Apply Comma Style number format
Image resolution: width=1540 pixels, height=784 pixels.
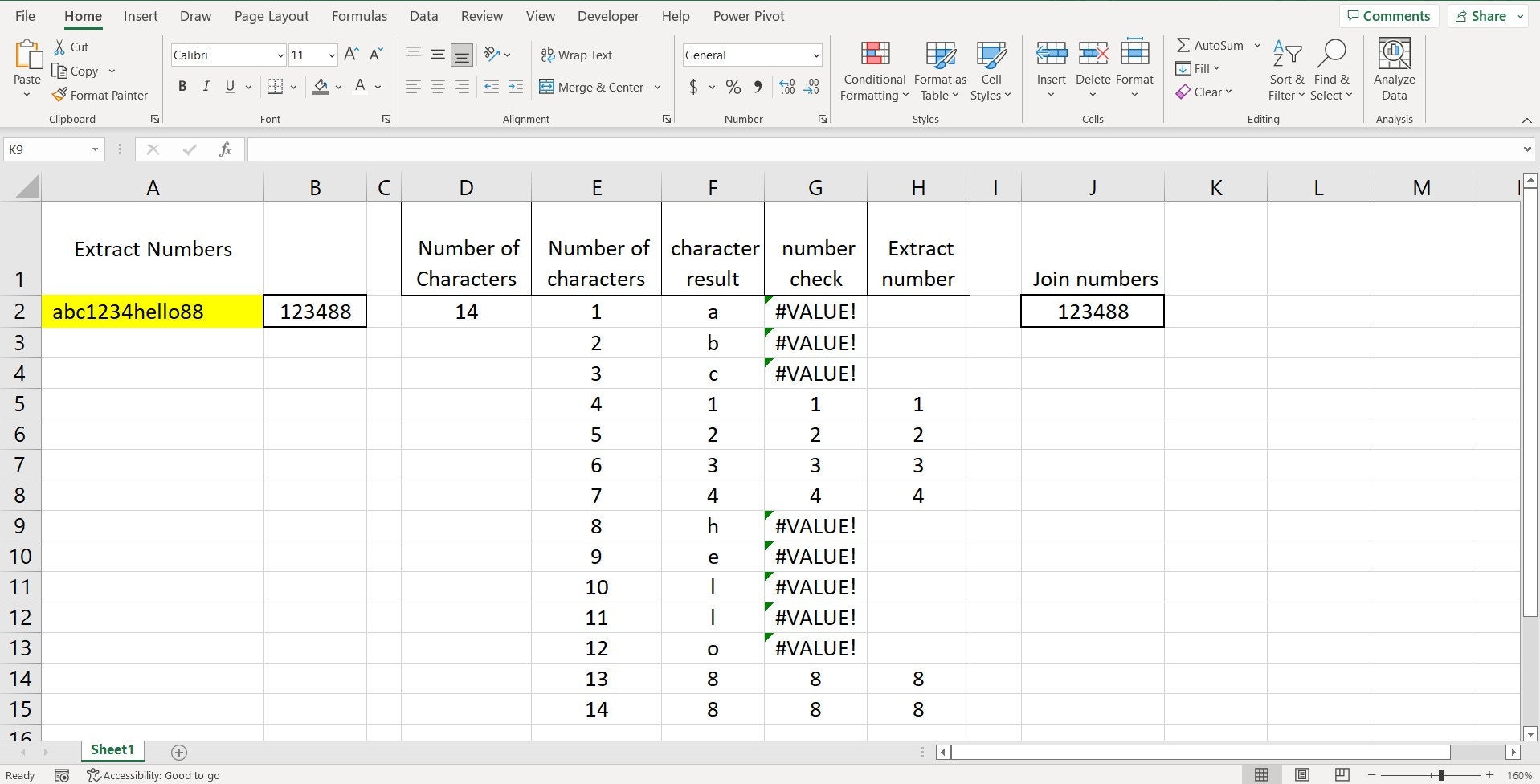pos(758,87)
